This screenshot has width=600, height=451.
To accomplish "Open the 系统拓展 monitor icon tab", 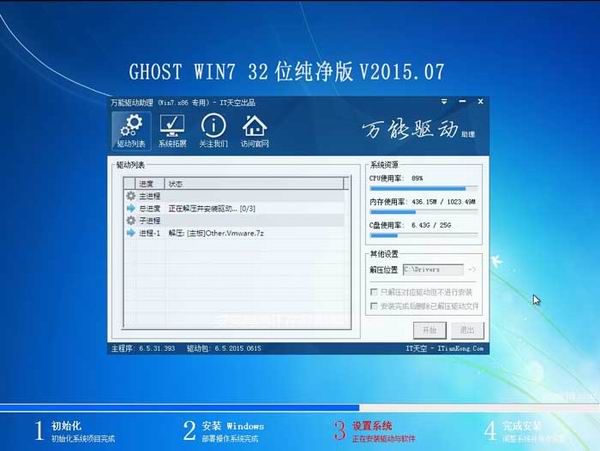I will [x=172, y=130].
